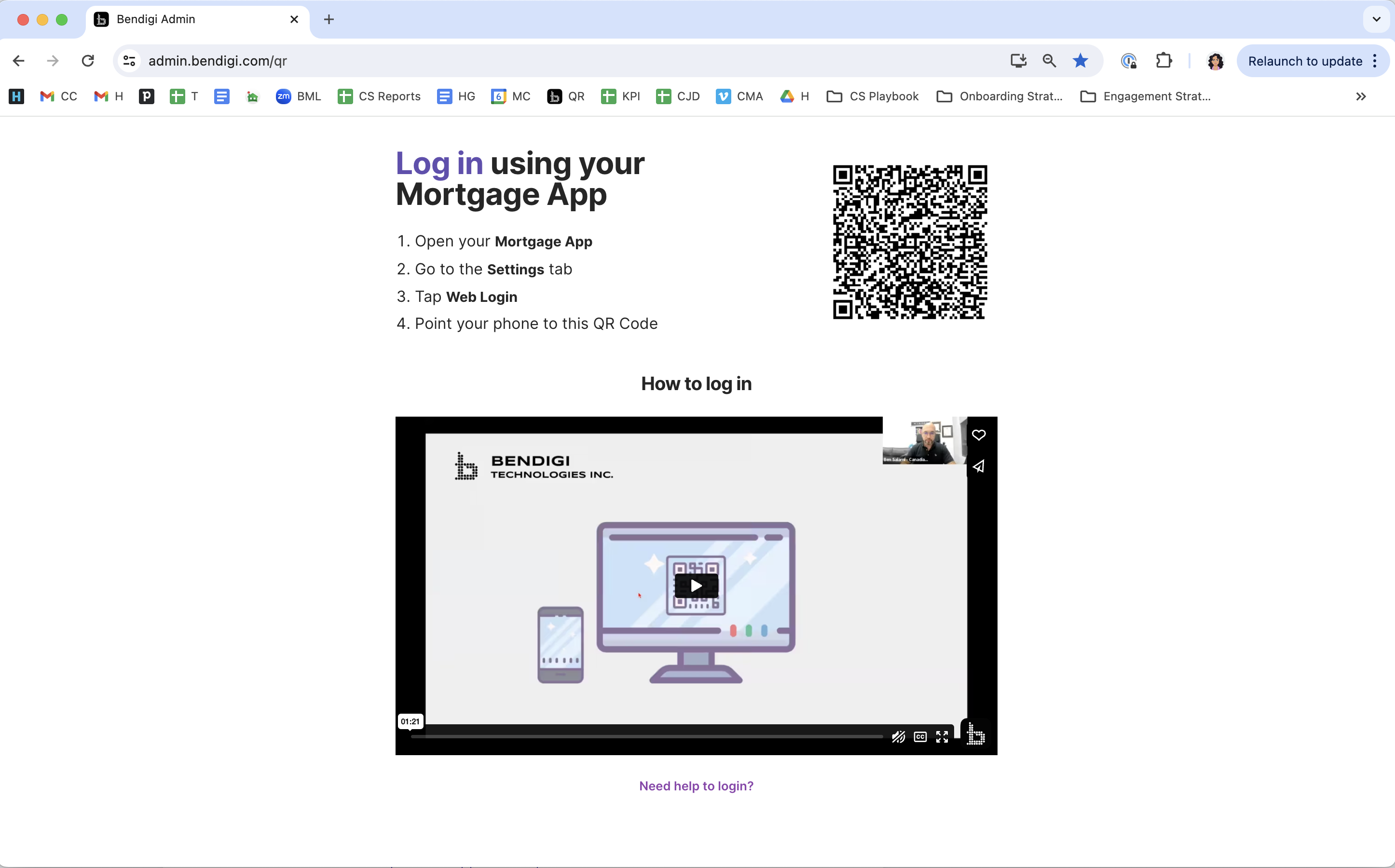Open the Google Drive H bookmark
The width and height of the screenshot is (1395, 868).
pos(794,96)
